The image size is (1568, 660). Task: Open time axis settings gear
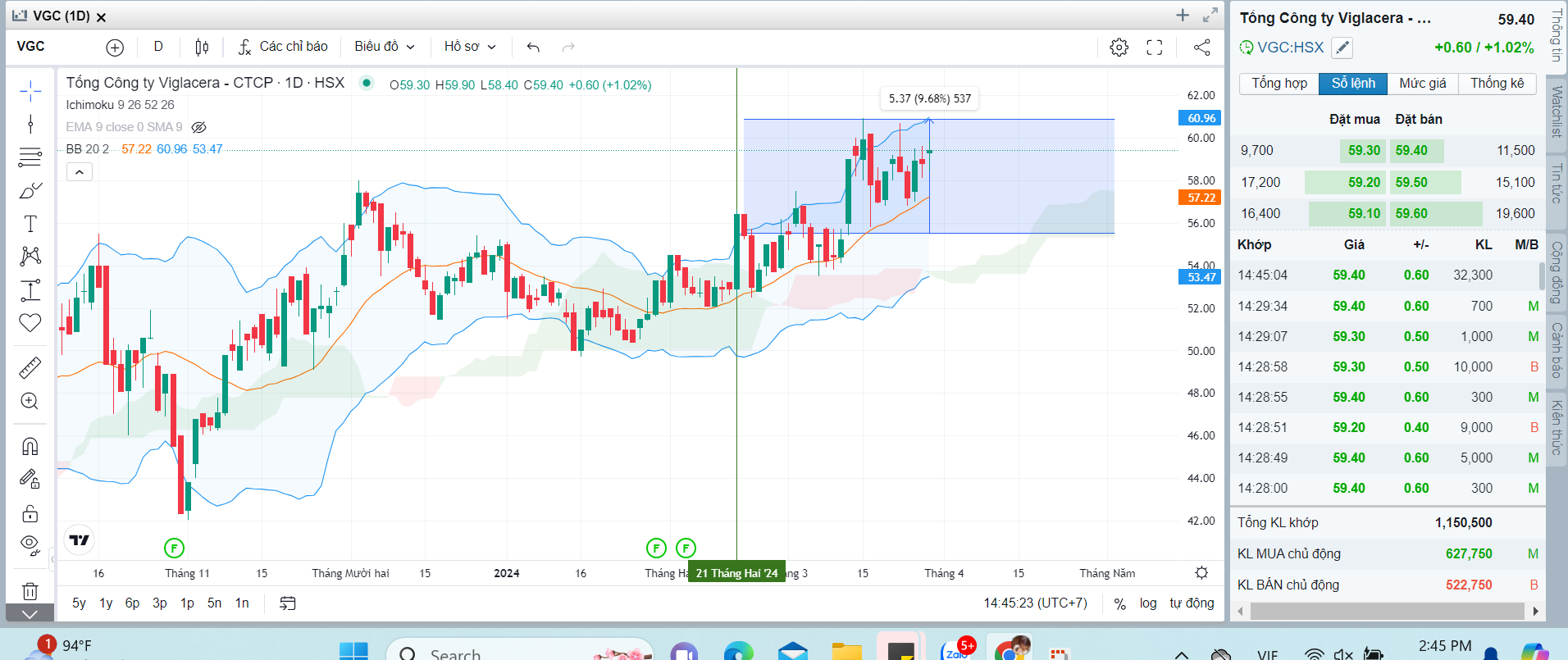[1201, 573]
